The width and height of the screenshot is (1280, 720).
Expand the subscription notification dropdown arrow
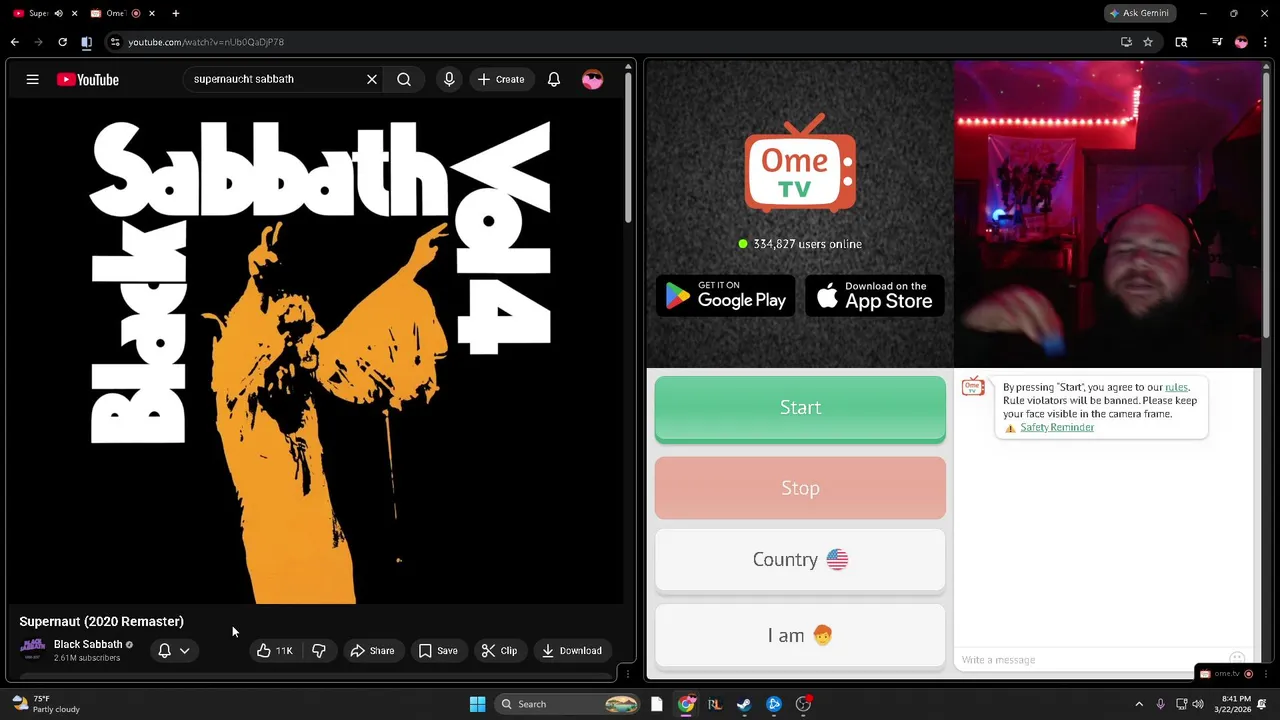(x=185, y=651)
